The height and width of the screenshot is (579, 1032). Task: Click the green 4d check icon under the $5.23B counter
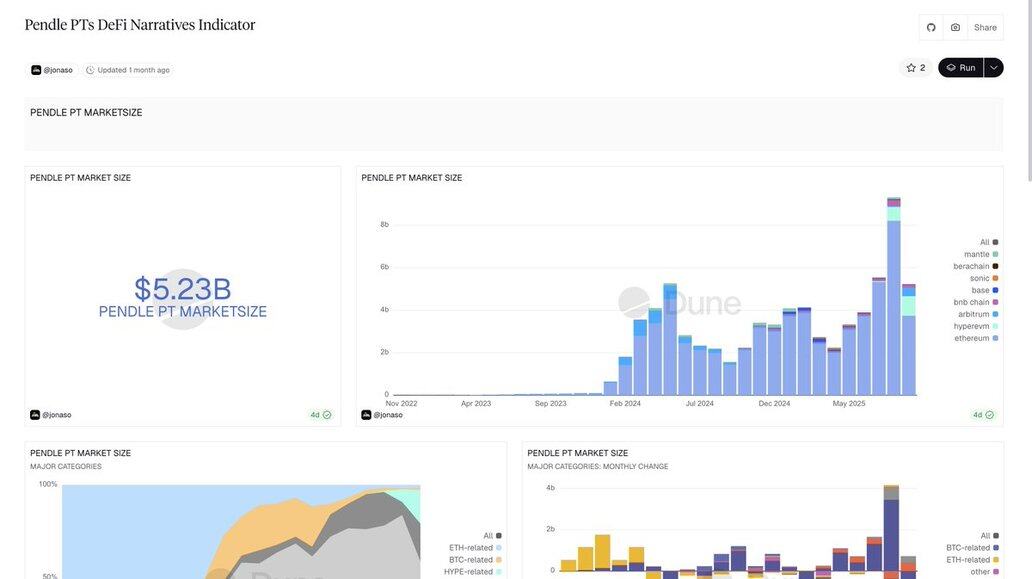pos(326,415)
